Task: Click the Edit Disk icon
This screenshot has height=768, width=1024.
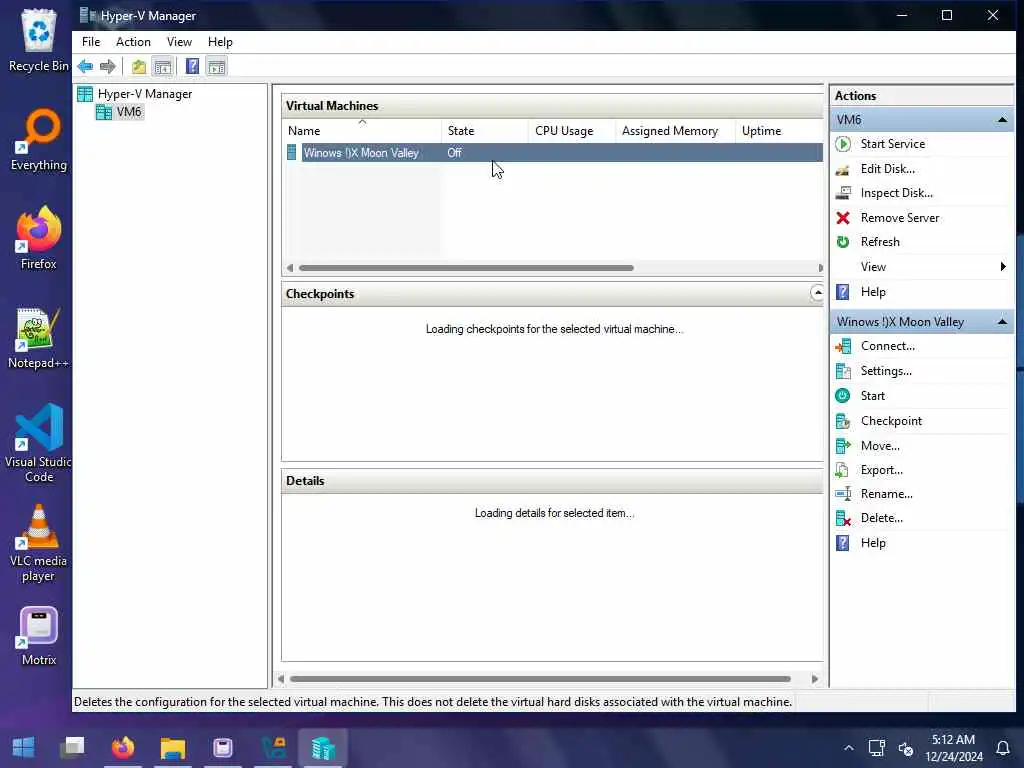Action: pos(842,169)
